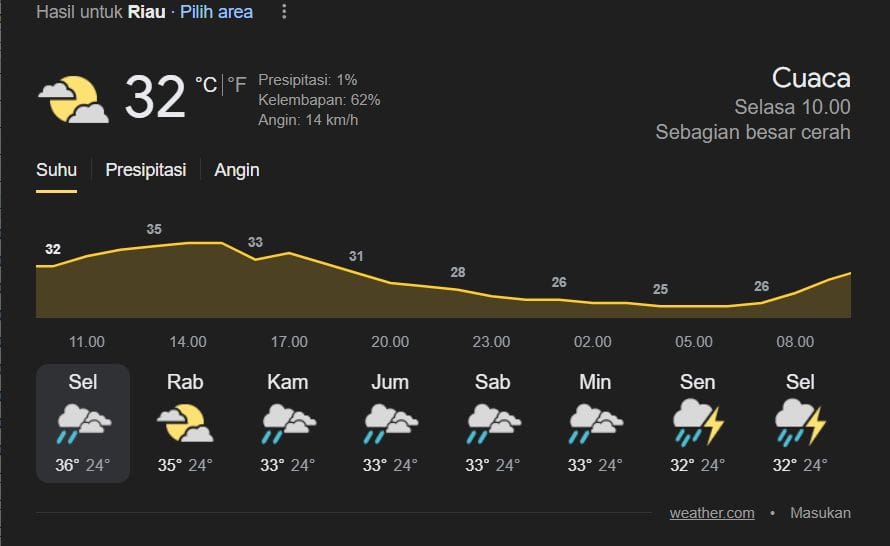Choose Min rain forecast icon
Screen dimensions: 890x546
coord(595,423)
